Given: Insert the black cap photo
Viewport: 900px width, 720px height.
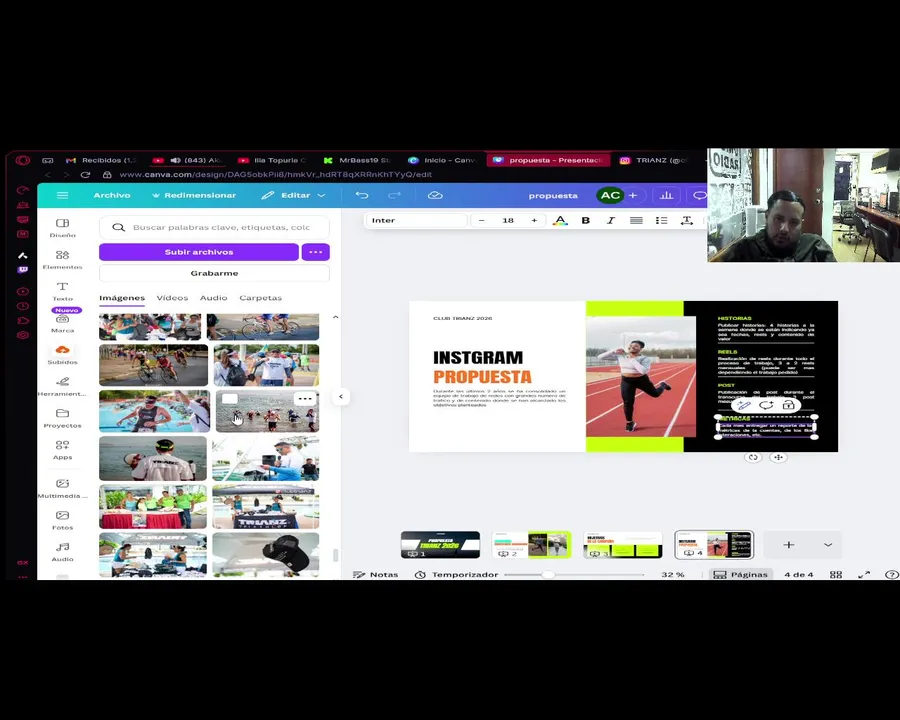Looking at the screenshot, I should (266, 555).
